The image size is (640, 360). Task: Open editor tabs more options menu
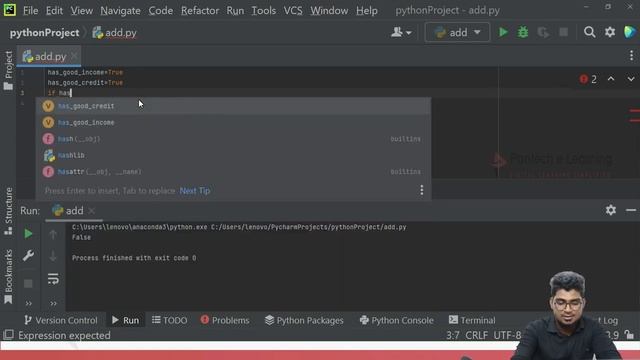click(631, 56)
